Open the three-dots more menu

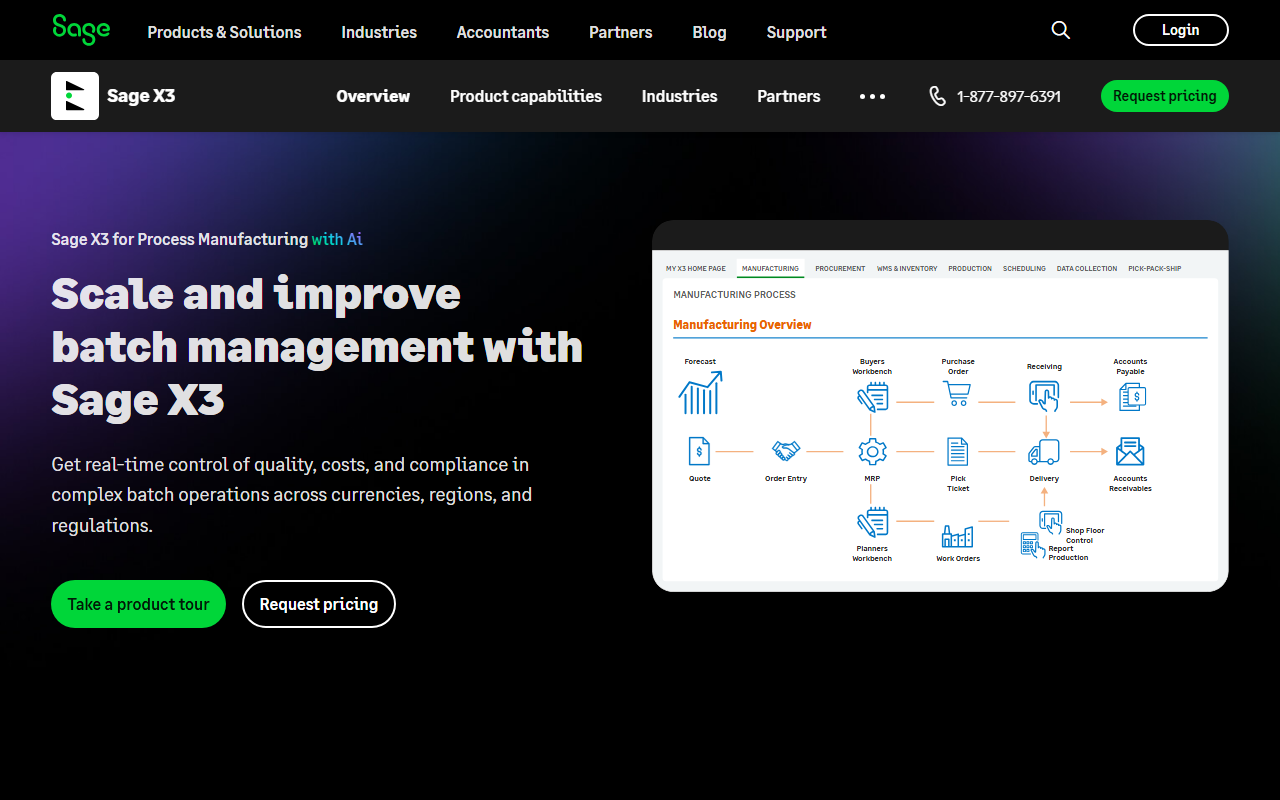[872, 96]
